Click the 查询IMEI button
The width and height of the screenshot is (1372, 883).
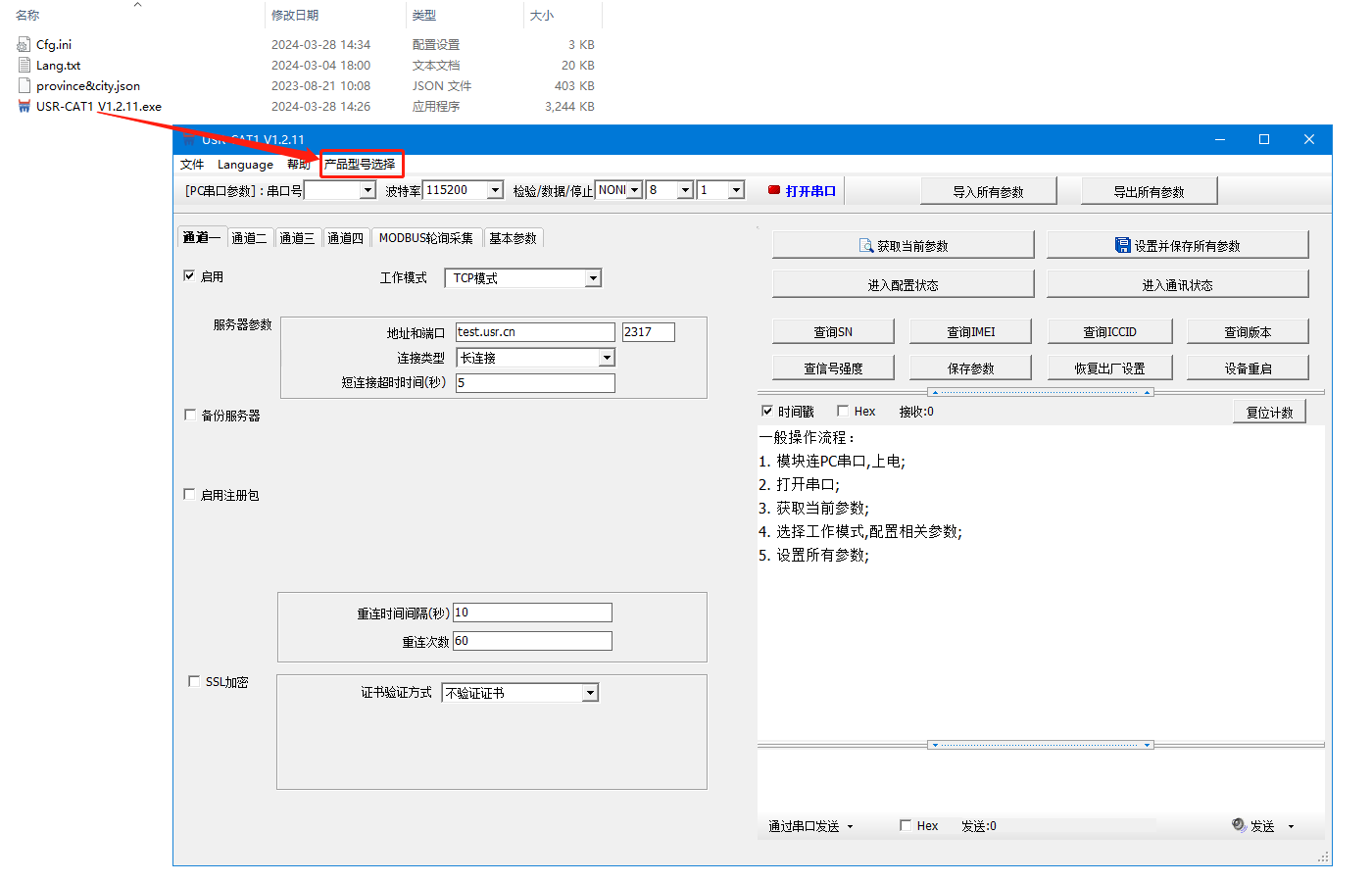pyautogui.click(x=970, y=331)
